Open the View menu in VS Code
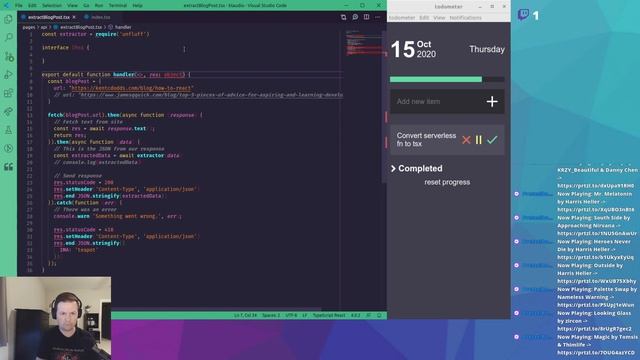Image resolution: width=640 pixels, height=360 pixels. [72, 5]
